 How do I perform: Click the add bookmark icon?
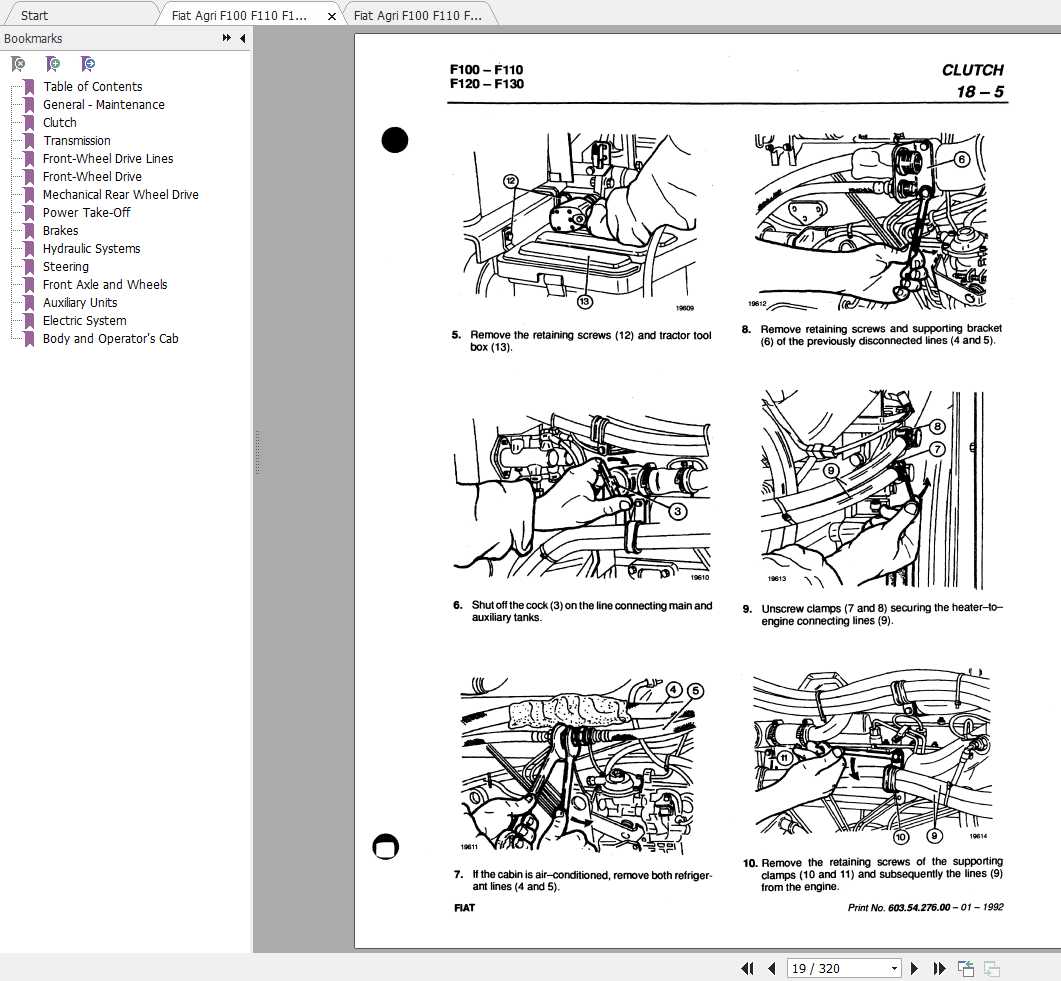pyautogui.click(x=53, y=64)
